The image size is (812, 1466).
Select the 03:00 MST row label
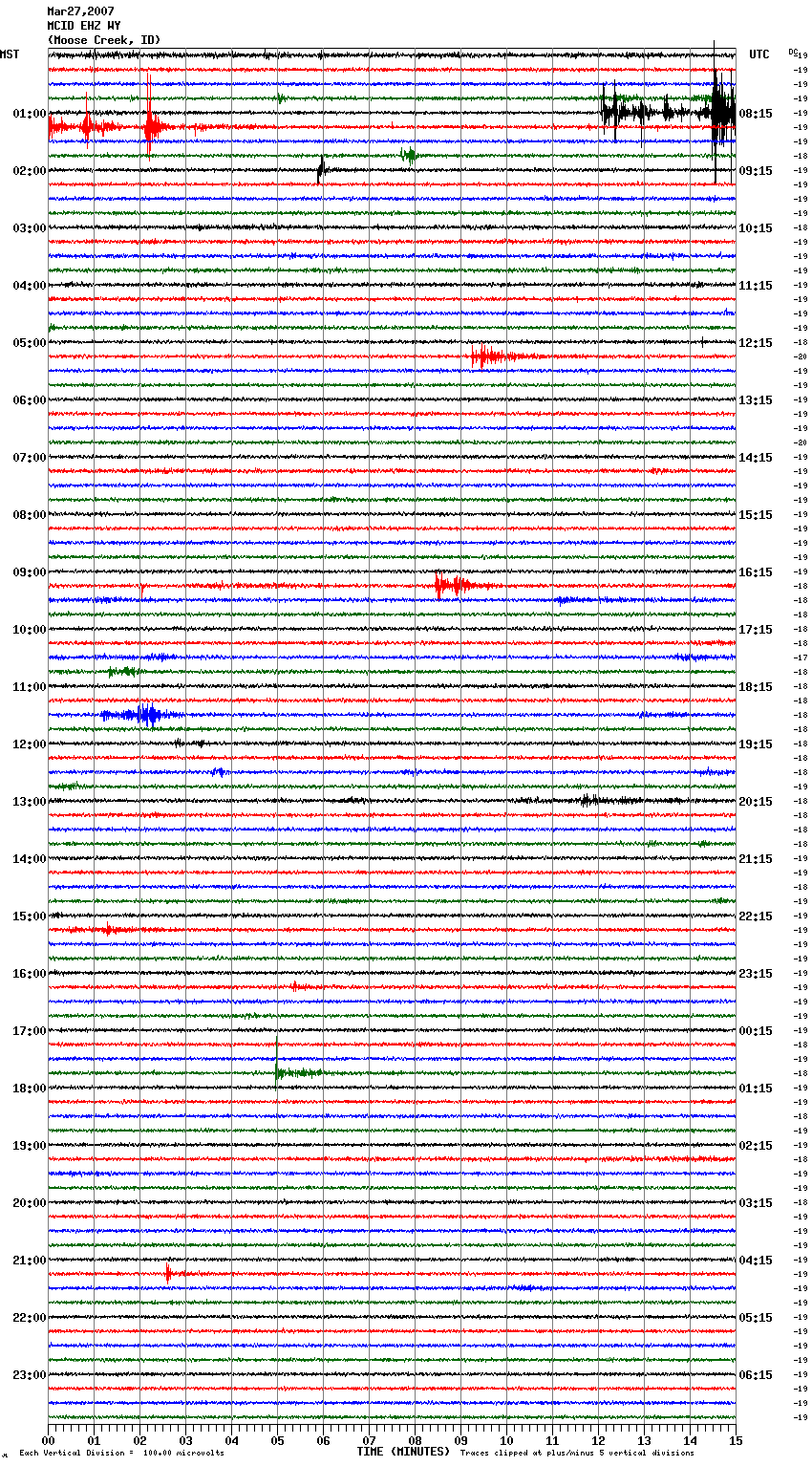[x=30, y=228]
